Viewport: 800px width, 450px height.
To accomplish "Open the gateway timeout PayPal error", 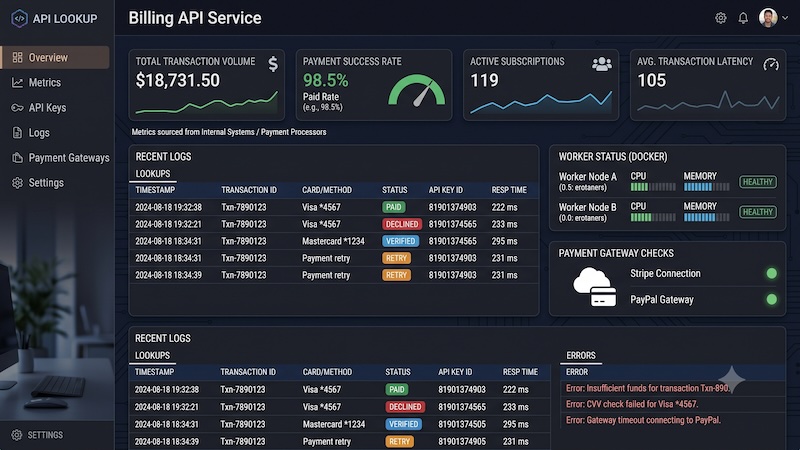I will pos(643,420).
